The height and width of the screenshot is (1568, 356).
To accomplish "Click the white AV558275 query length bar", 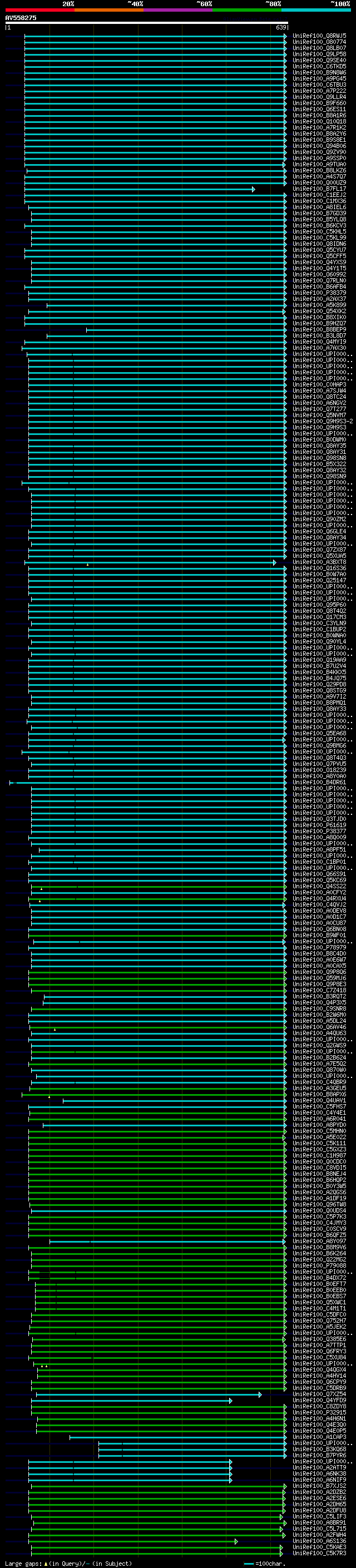I will point(147,22).
